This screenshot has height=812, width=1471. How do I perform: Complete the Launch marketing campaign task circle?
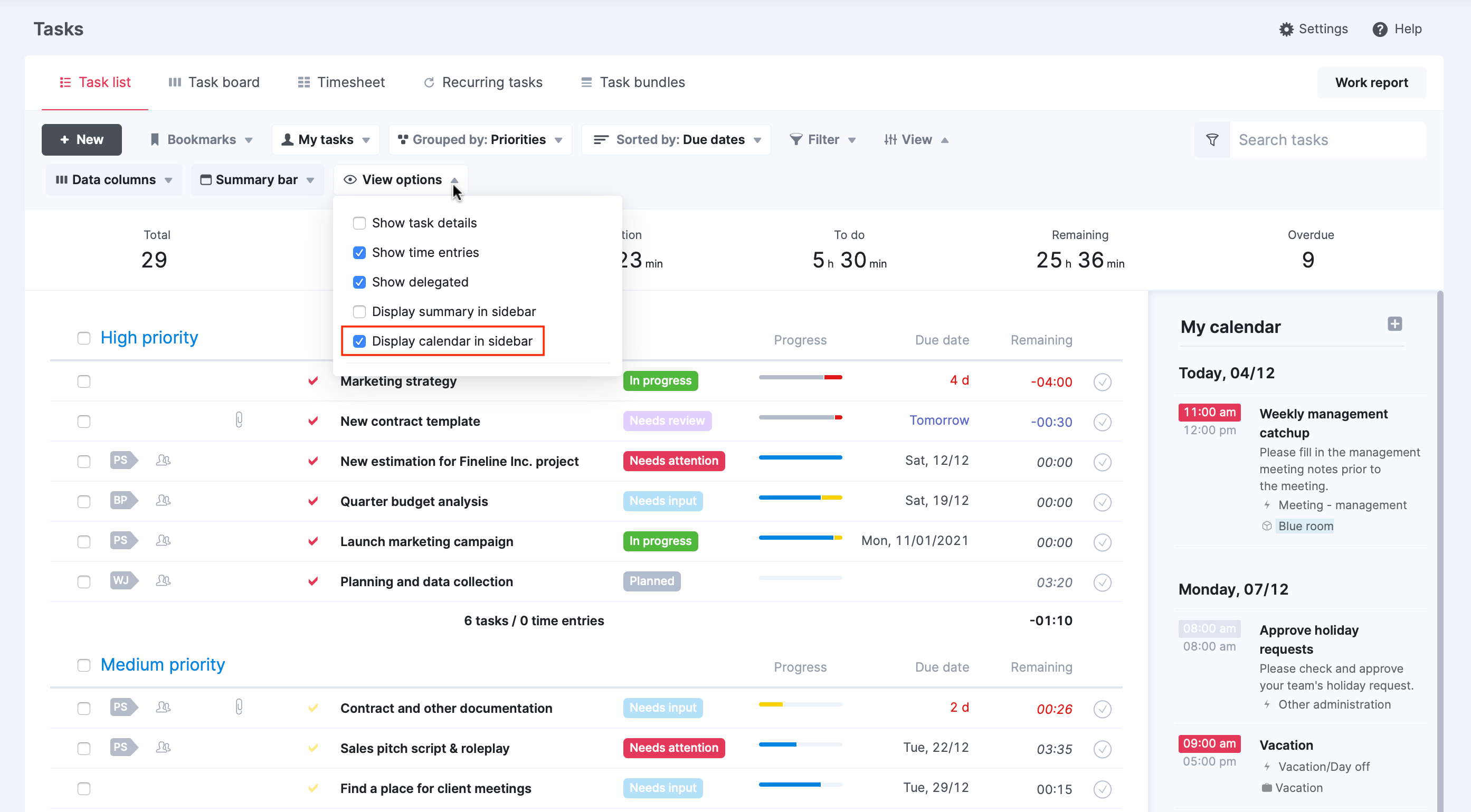pyautogui.click(x=1102, y=542)
